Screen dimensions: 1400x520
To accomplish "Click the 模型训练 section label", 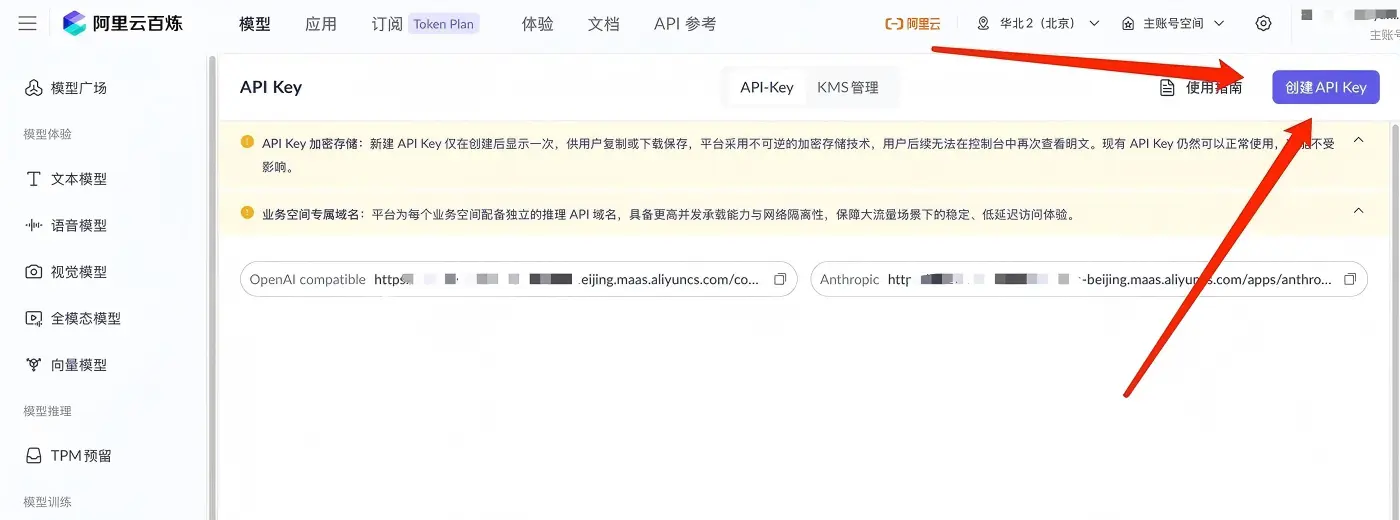I will (47, 502).
